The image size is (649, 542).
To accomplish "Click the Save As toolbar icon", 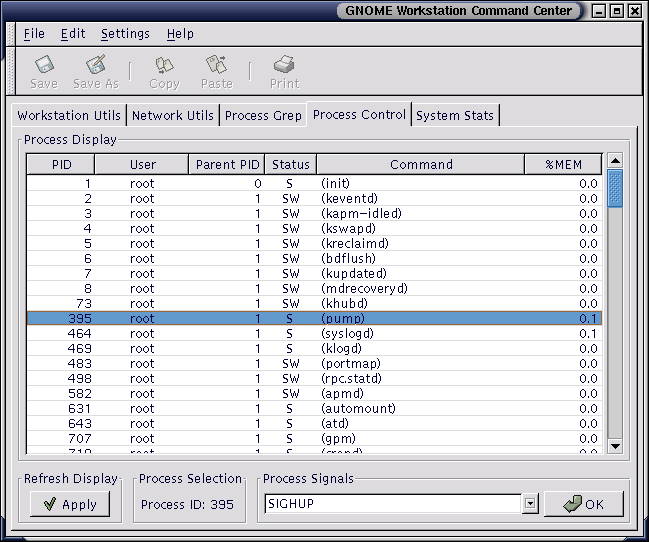I will click(96, 72).
